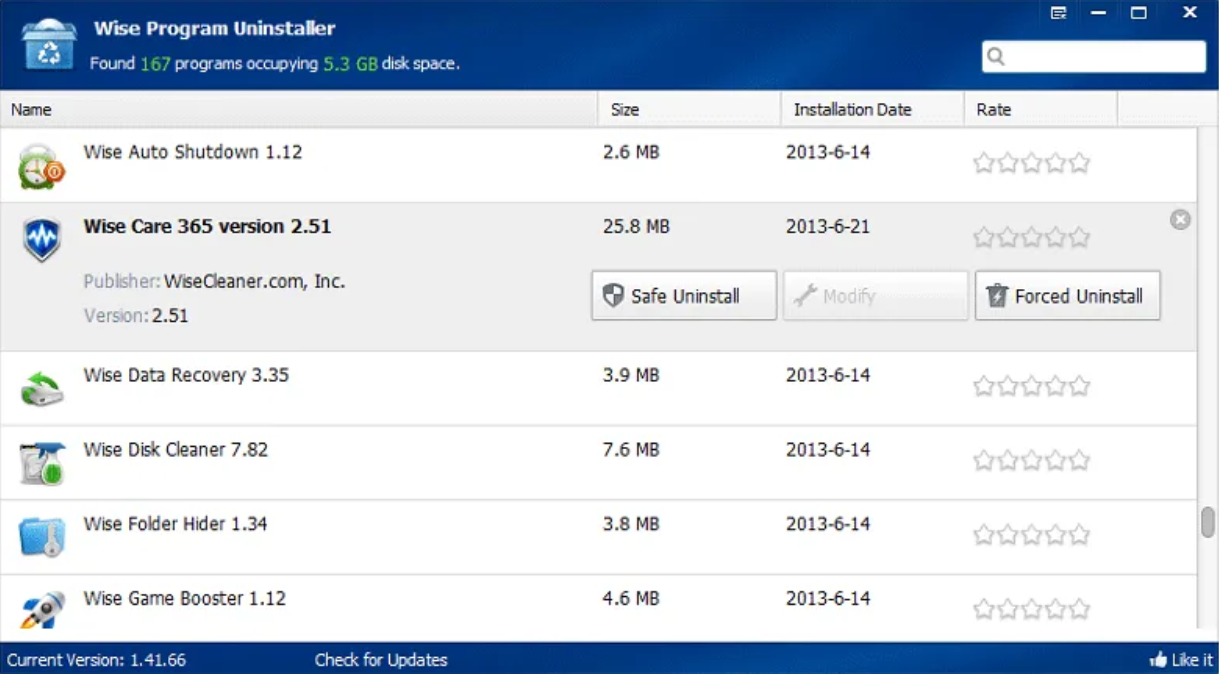Click the 7.6 MB size value
The height and width of the screenshot is (674, 1219).
[631, 450]
